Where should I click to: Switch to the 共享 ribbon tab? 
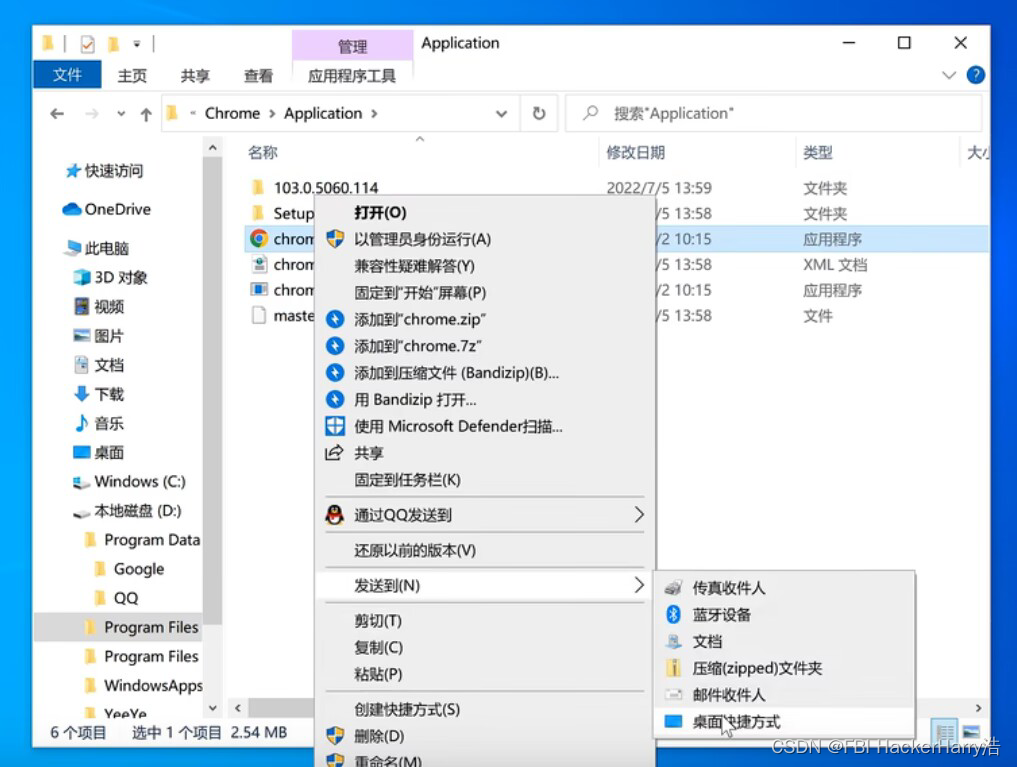(x=195, y=76)
